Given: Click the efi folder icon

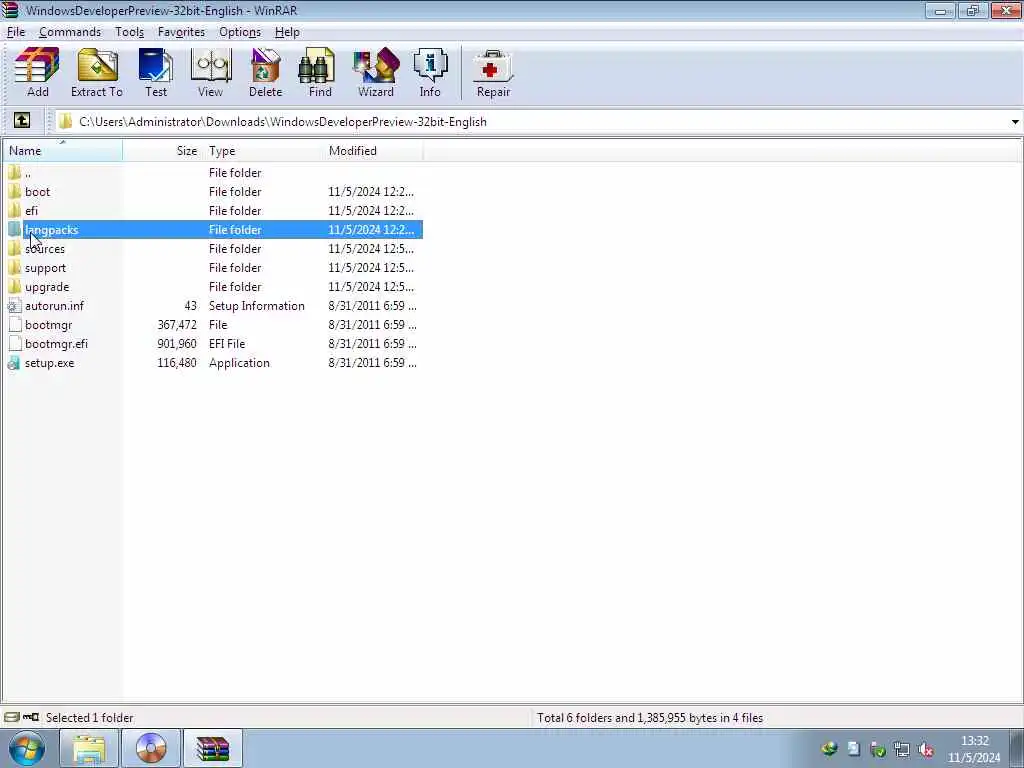Looking at the screenshot, I should pyautogui.click(x=14, y=210).
